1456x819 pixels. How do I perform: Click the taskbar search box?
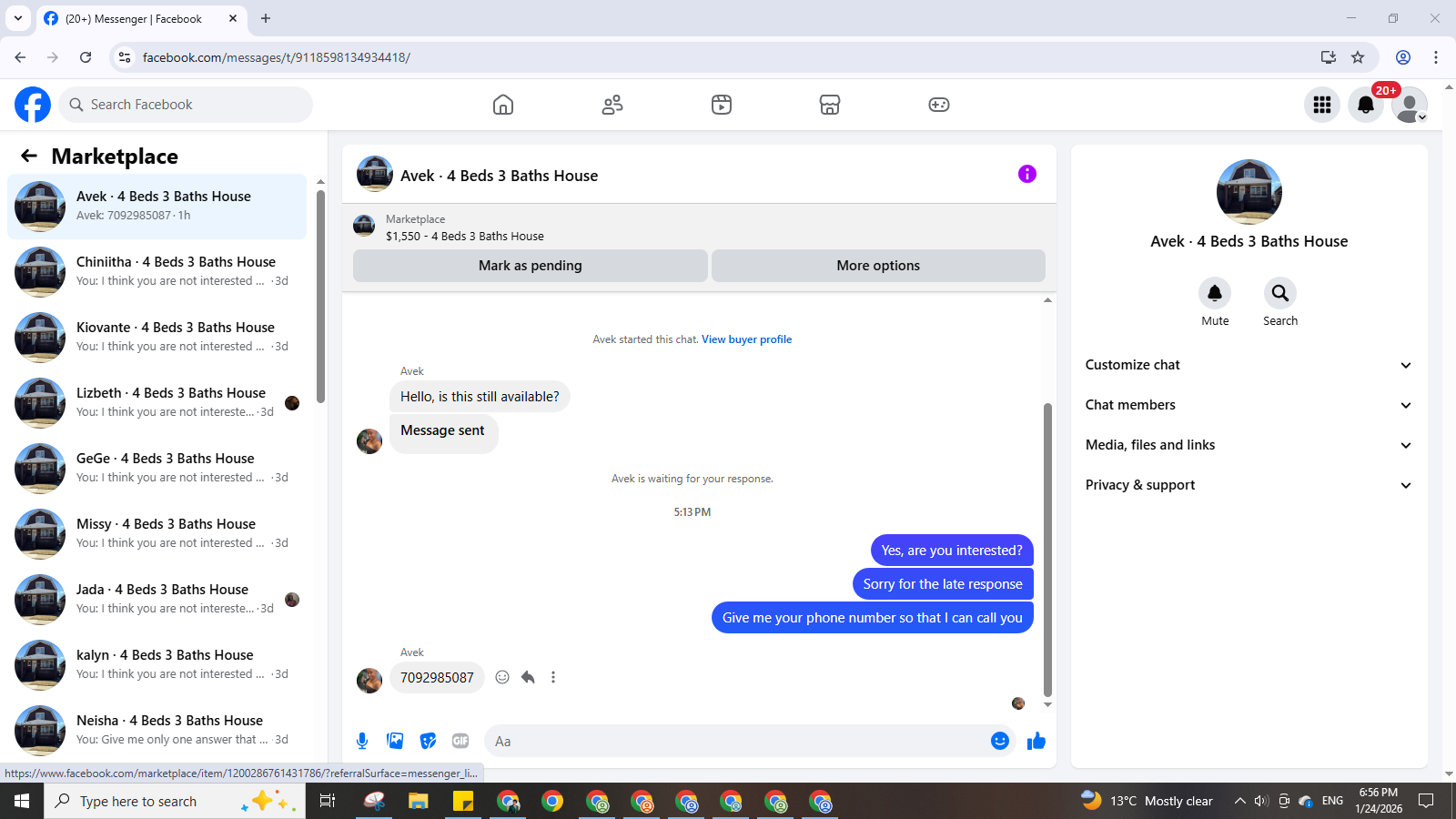(x=175, y=801)
